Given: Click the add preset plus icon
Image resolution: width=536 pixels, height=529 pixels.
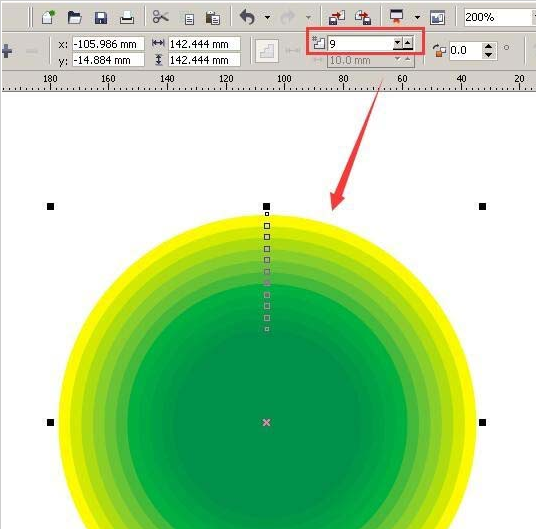Looking at the screenshot, I should pos(7,51).
